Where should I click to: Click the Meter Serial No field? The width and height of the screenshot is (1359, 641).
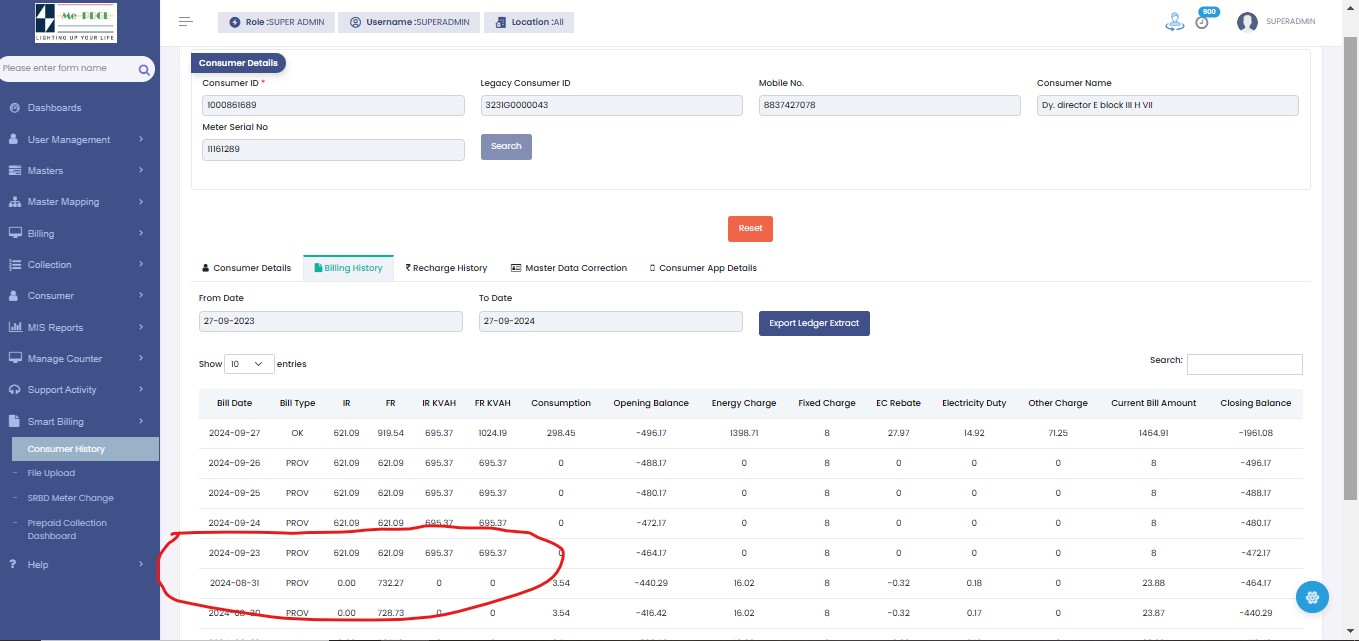333,150
